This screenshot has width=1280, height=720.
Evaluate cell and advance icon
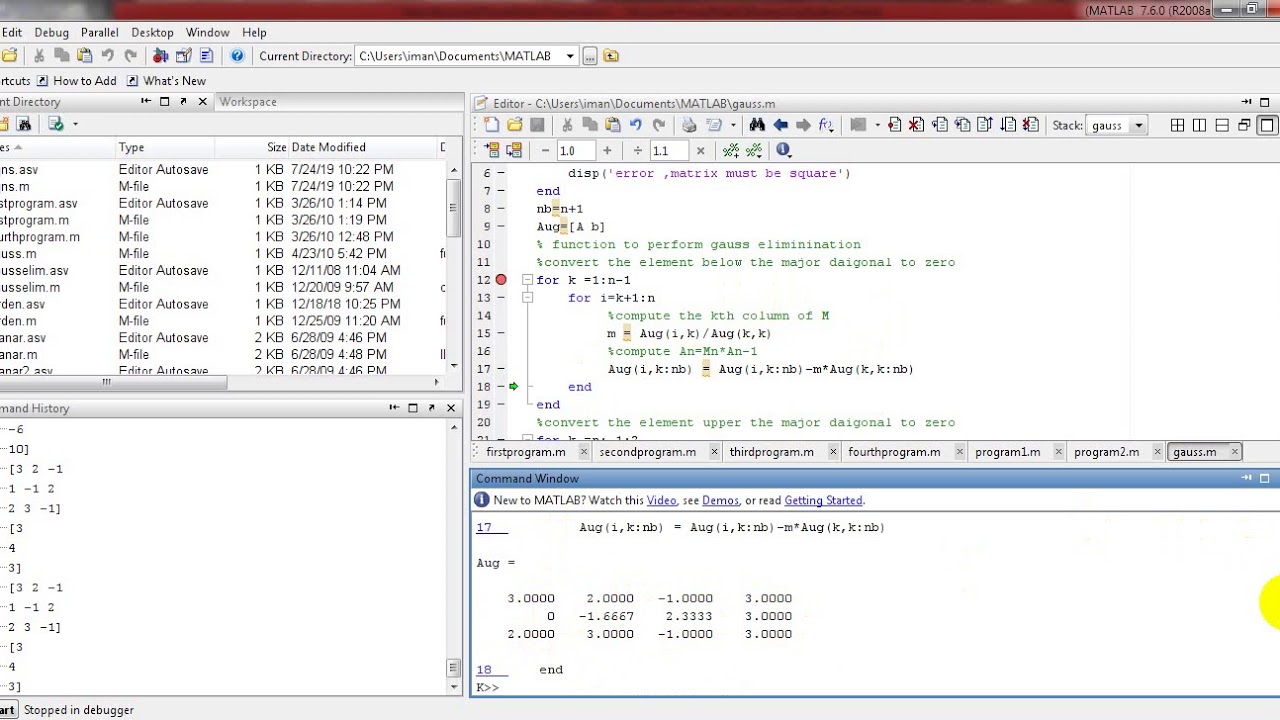tap(514, 150)
